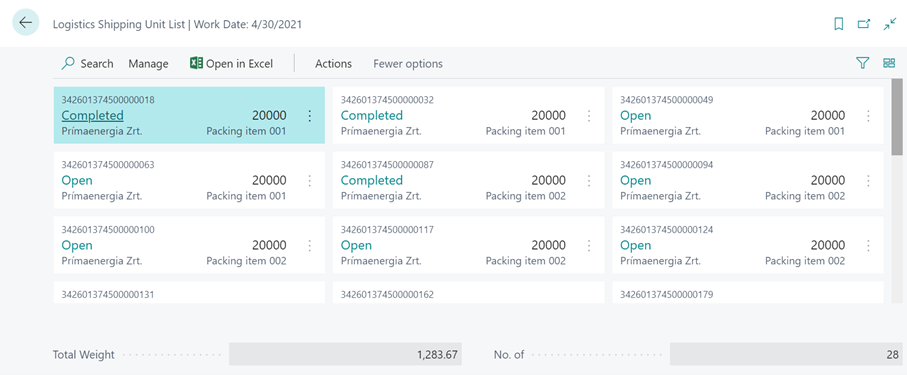Click ID text 342601374500000094
907x375 pixels.
point(666,164)
